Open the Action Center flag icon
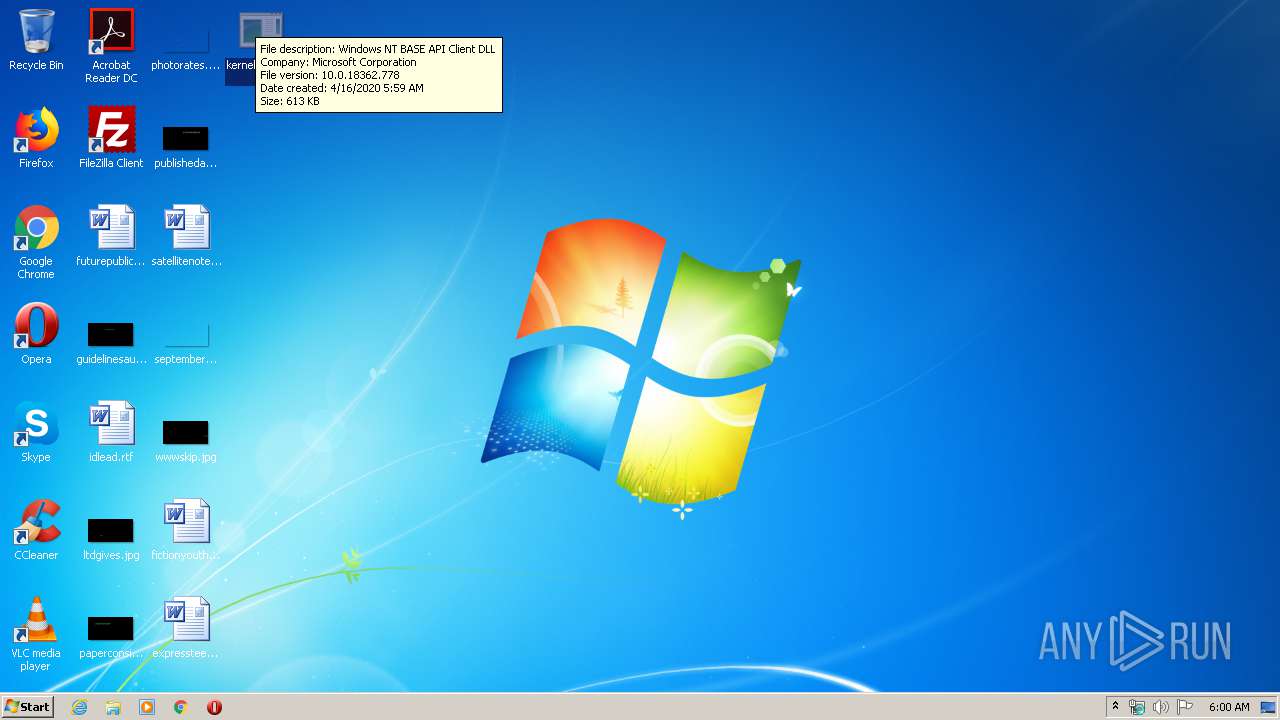This screenshot has width=1280, height=720. [1185, 707]
